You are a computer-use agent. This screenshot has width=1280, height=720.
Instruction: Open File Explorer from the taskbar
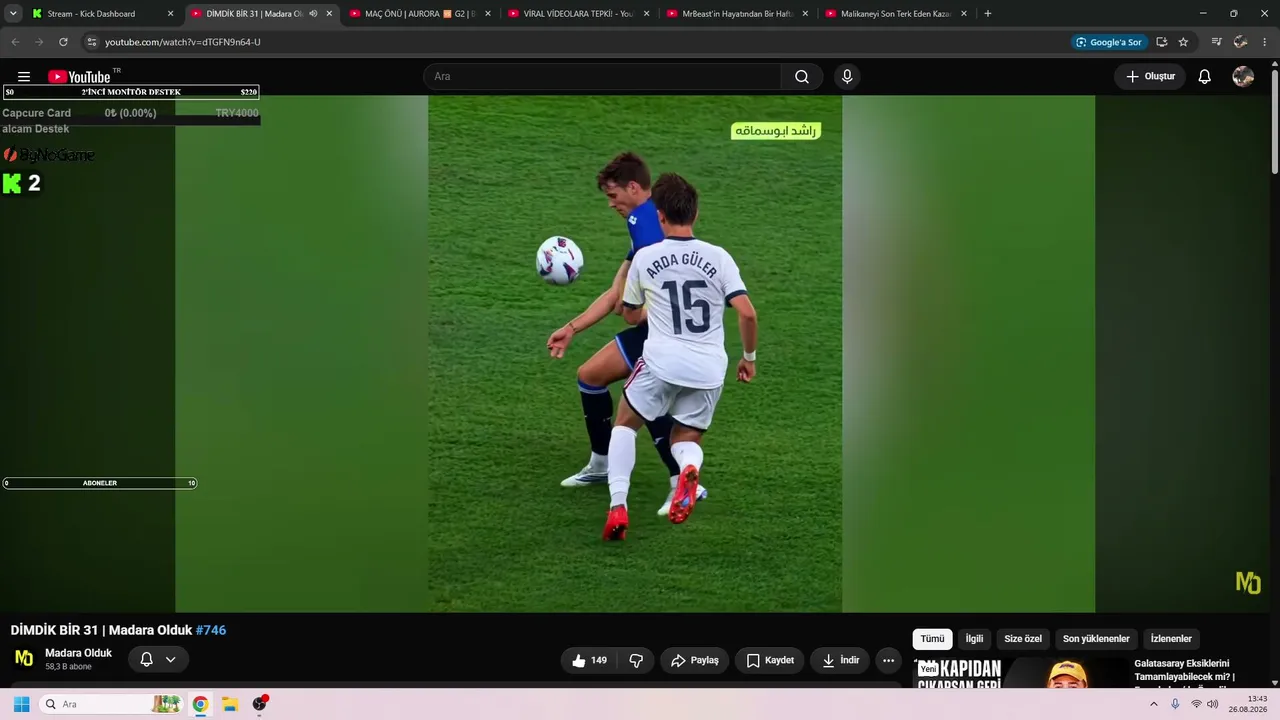229,704
